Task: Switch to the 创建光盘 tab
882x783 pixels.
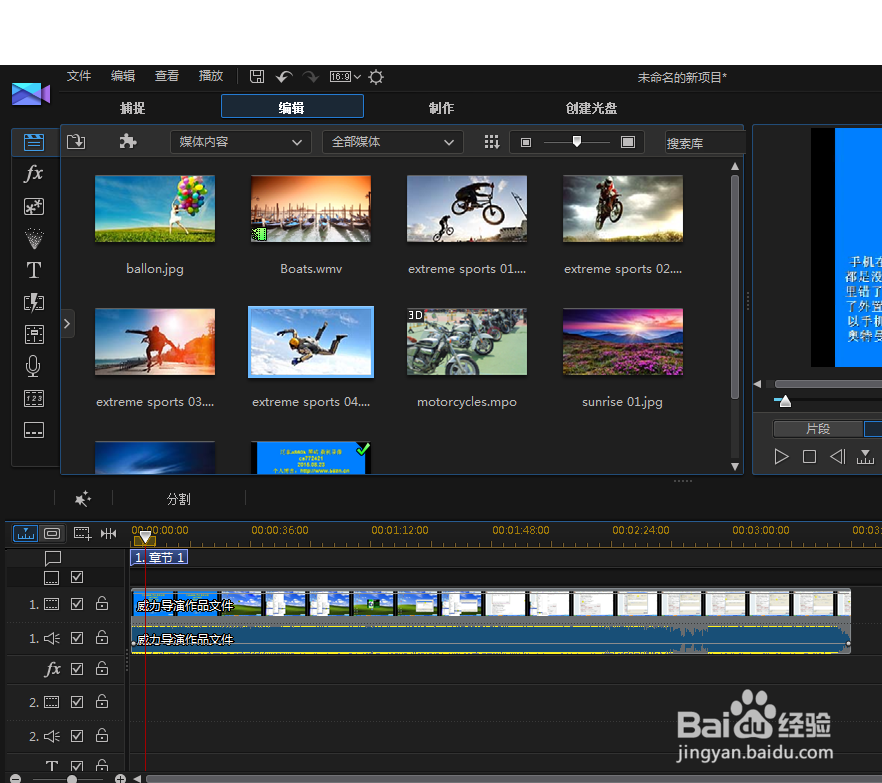Action: 591,108
